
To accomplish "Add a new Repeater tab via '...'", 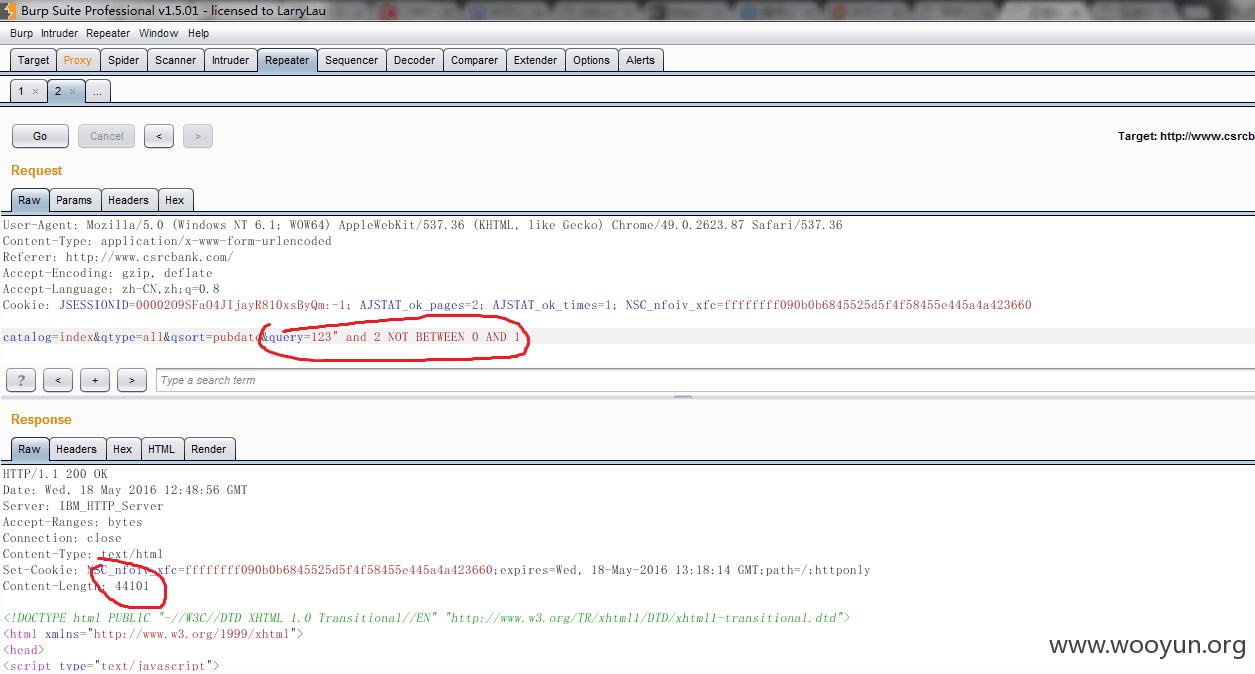I will pyautogui.click(x=97, y=91).
